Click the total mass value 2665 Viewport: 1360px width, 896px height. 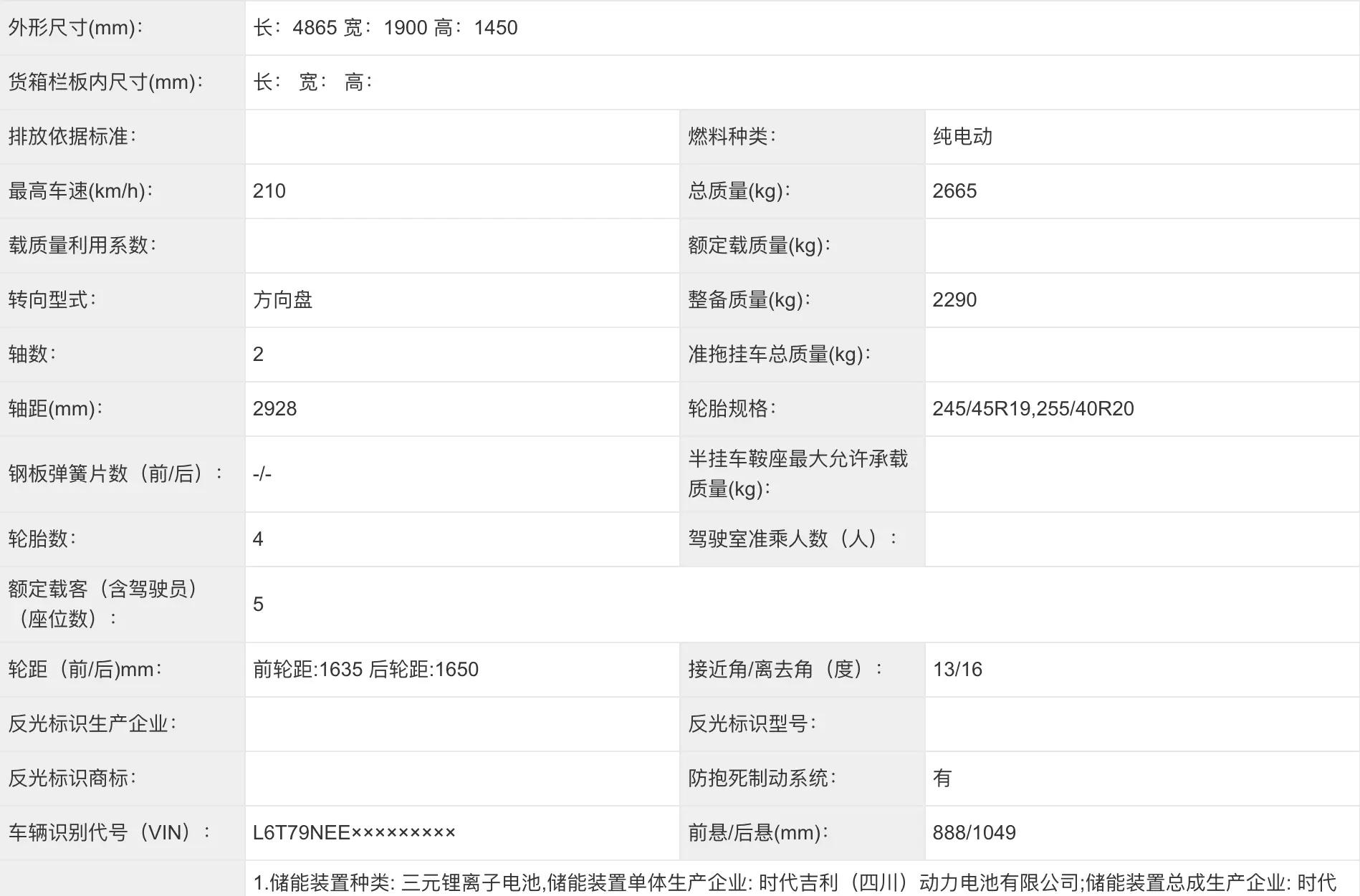[x=954, y=191]
